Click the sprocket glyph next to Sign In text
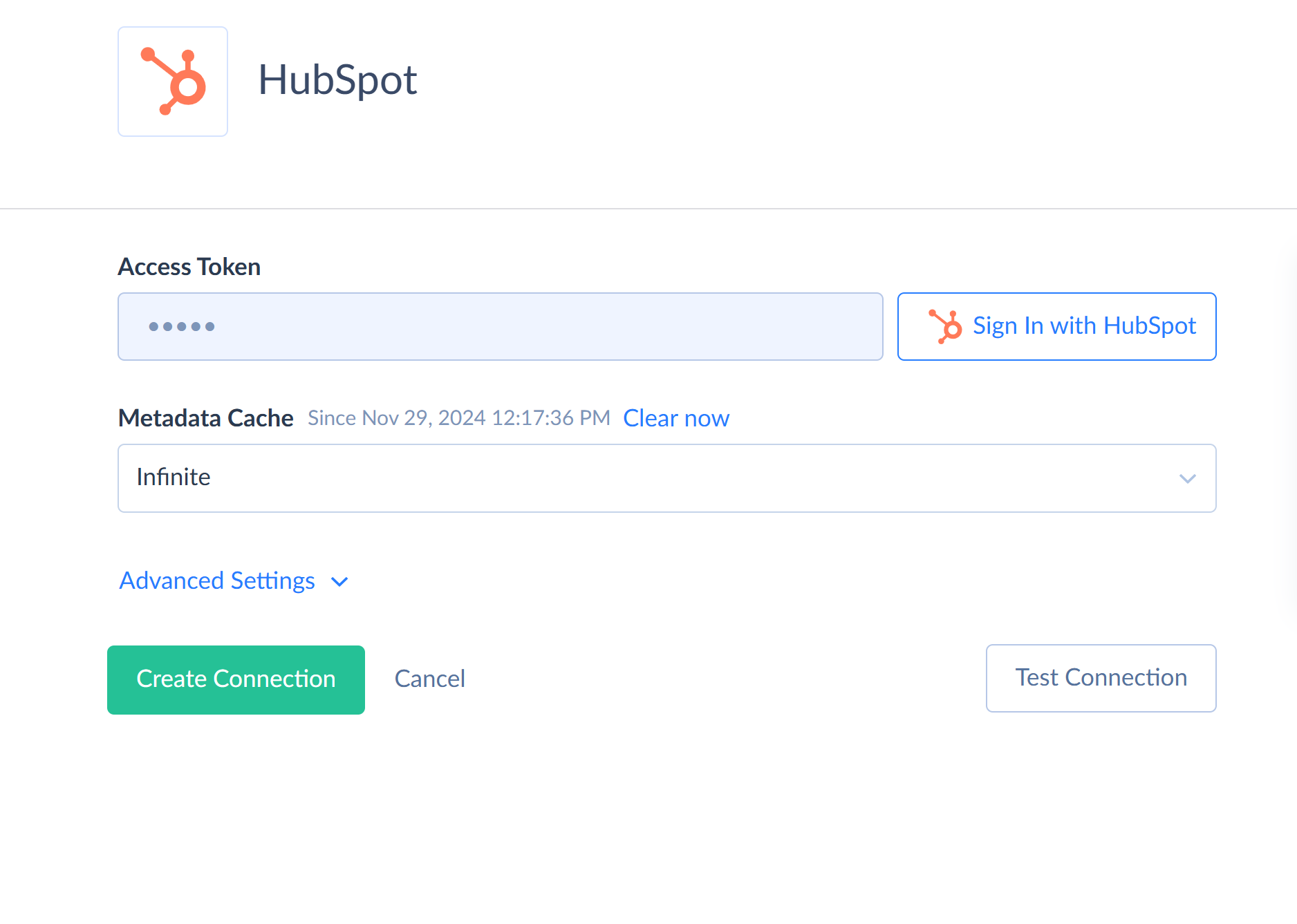This screenshot has width=1297, height=924. coord(946,326)
